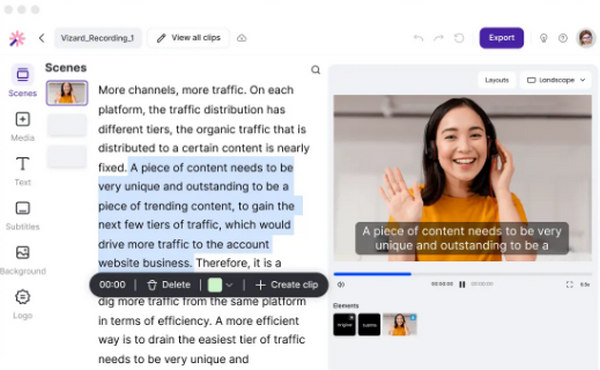Enter fullscreen video preview
The width and height of the screenshot is (600, 370).
[x=569, y=284]
